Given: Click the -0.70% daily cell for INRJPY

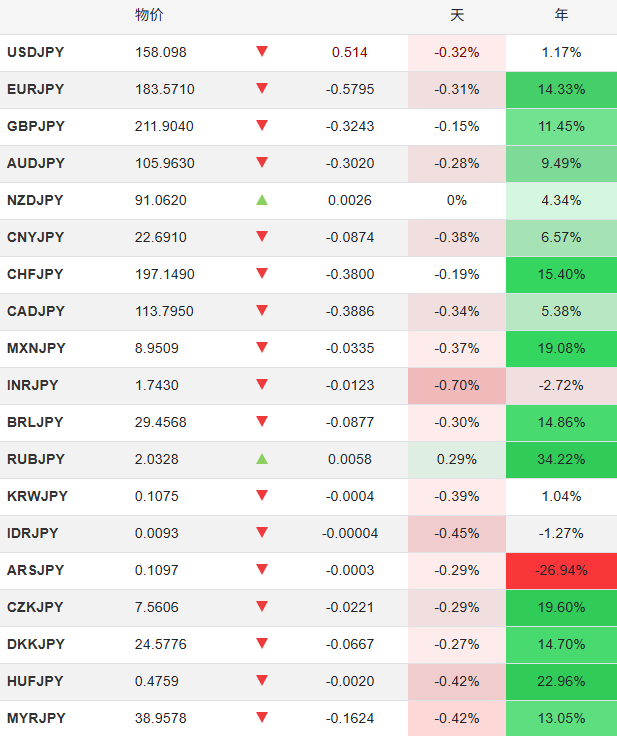Looking at the screenshot, I should click(457, 385).
